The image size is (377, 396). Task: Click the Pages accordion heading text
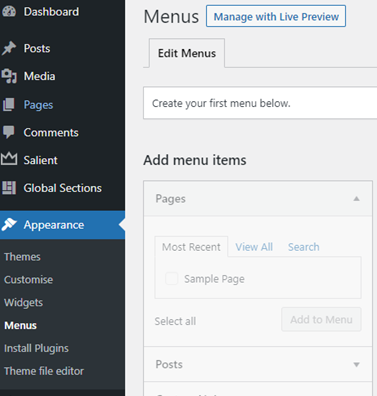tap(170, 199)
